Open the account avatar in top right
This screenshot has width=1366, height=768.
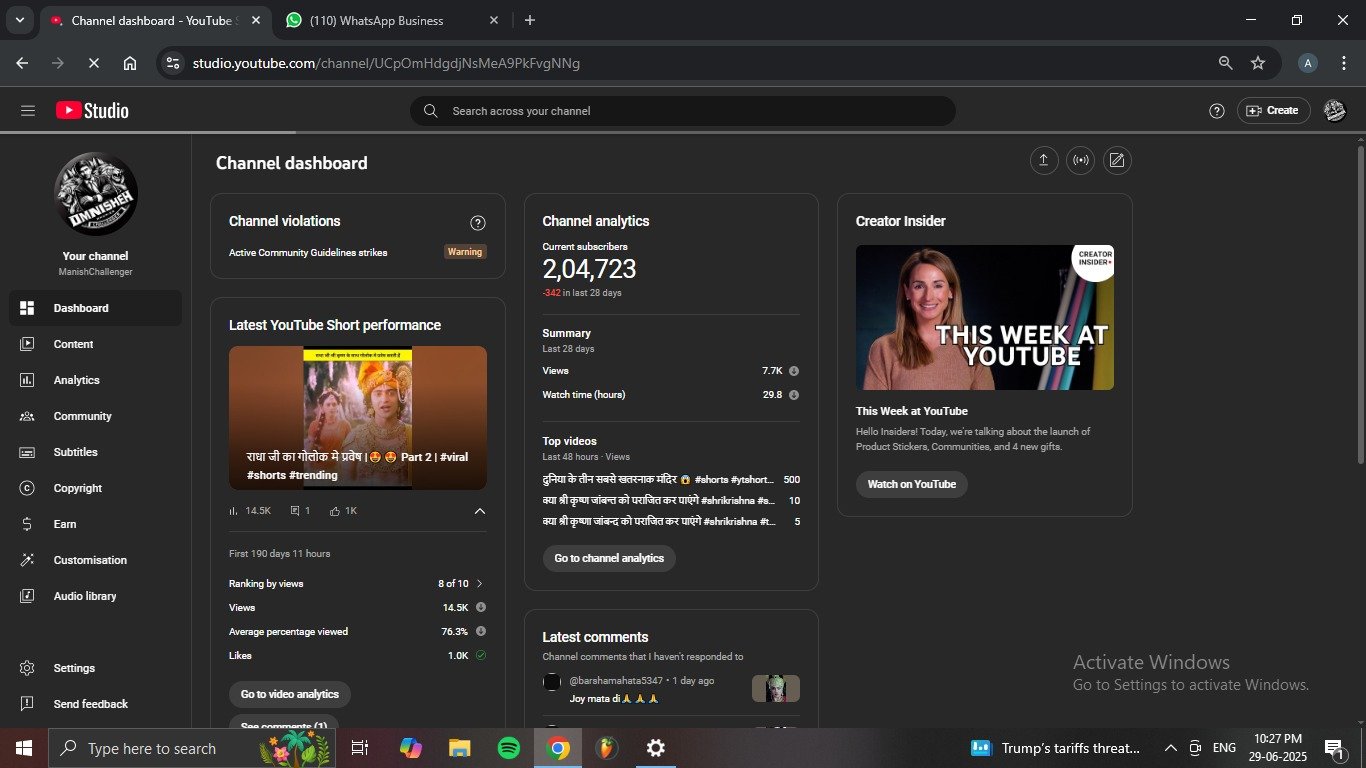pos(1334,111)
